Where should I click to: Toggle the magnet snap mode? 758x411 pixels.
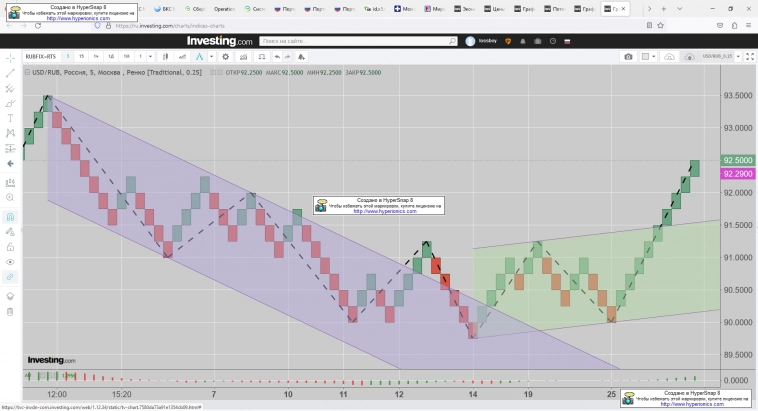[10, 217]
